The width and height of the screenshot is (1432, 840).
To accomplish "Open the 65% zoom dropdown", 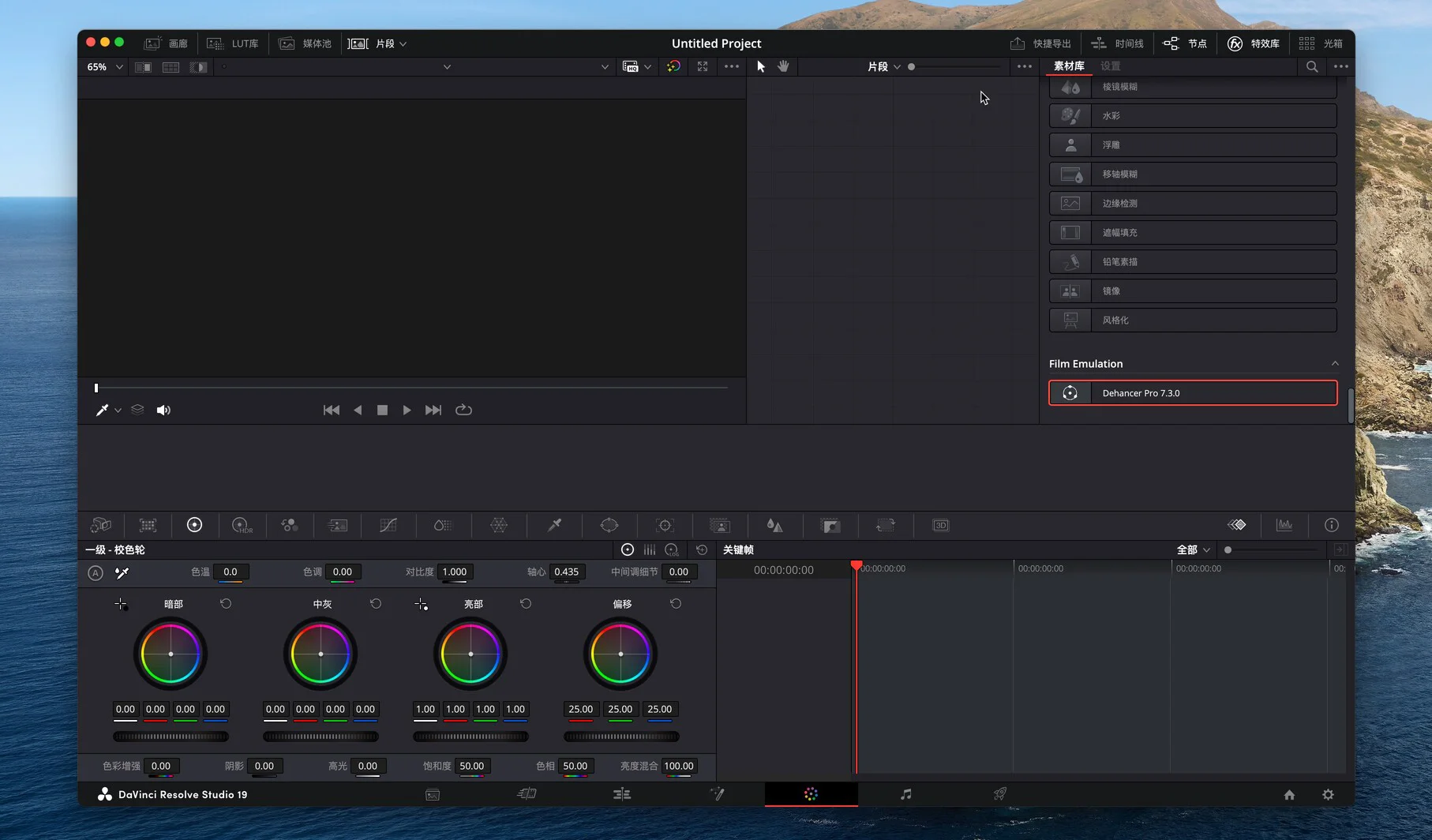I will (105, 67).
